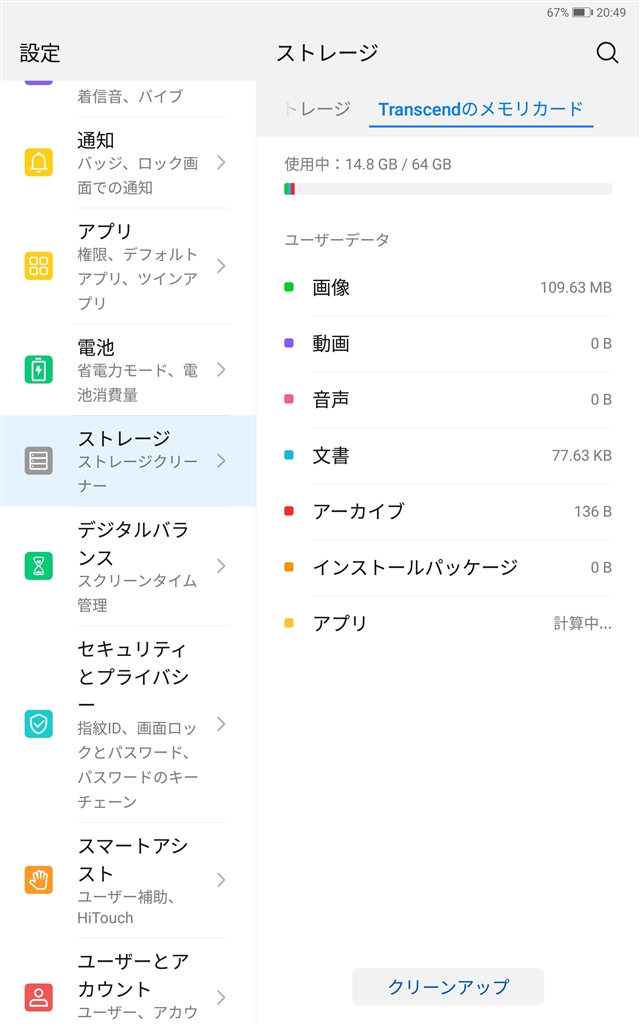Expand the 通知 settings chevron
This screenshot has width=640, height=1024.
(x=221, y=162)
